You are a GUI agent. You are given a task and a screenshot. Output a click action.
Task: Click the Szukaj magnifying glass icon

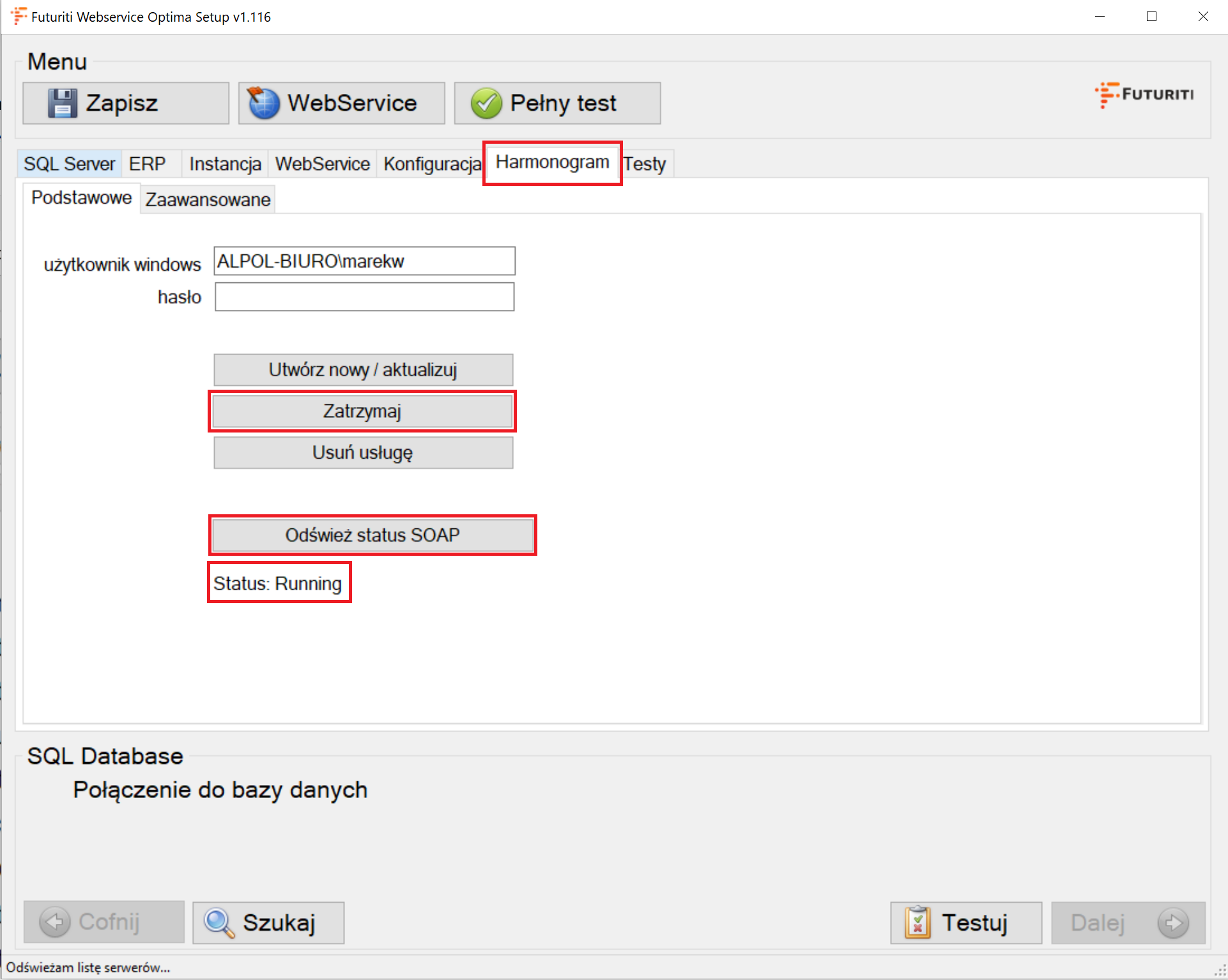pos(219,923)
